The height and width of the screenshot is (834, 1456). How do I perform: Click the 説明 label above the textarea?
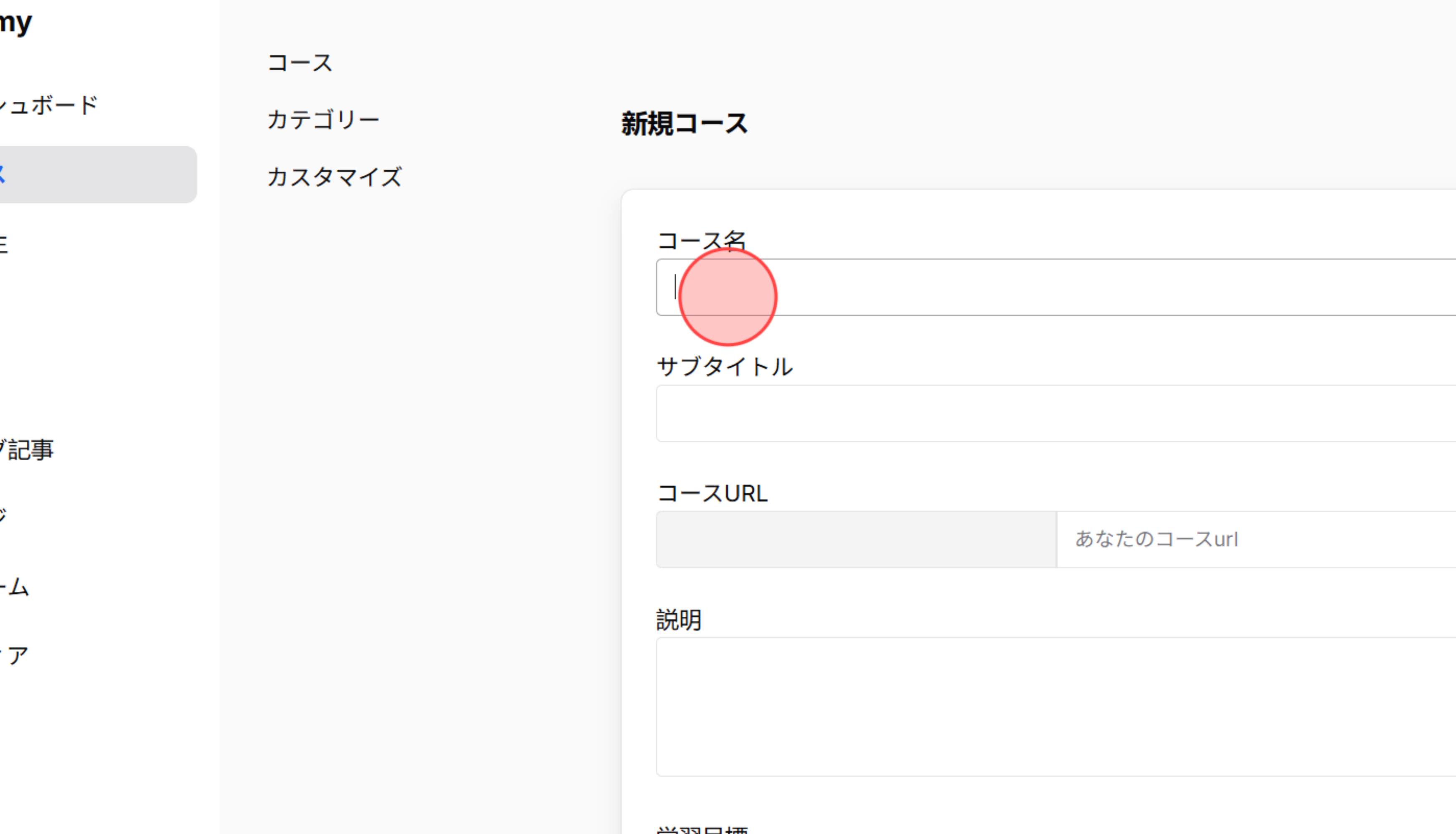678,620
